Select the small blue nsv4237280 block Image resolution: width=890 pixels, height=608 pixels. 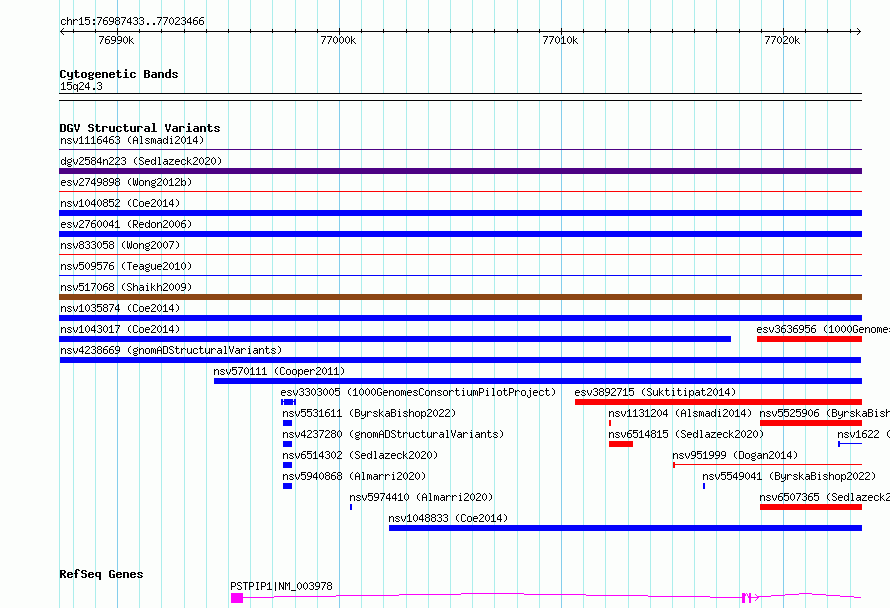(287, 444)
